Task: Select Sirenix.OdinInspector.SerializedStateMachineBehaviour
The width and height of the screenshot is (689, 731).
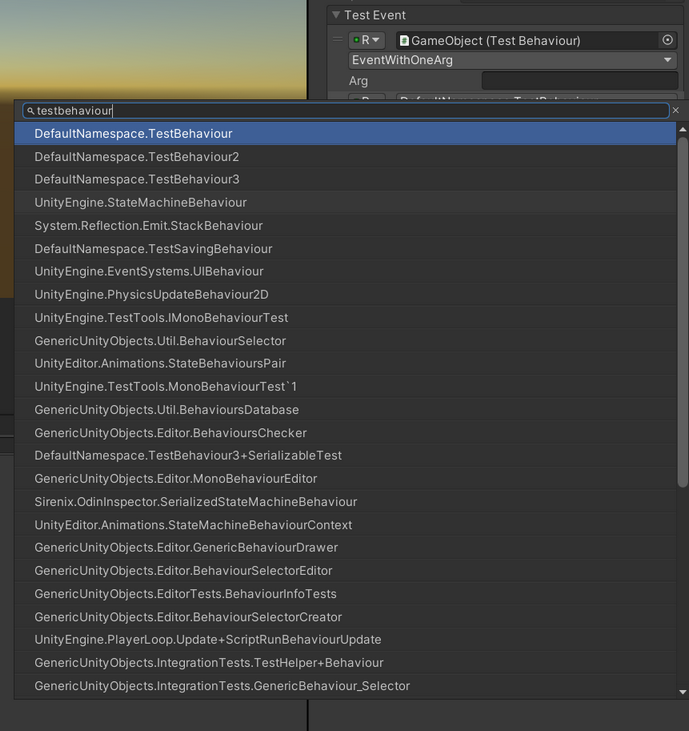Action: (345, 502)
